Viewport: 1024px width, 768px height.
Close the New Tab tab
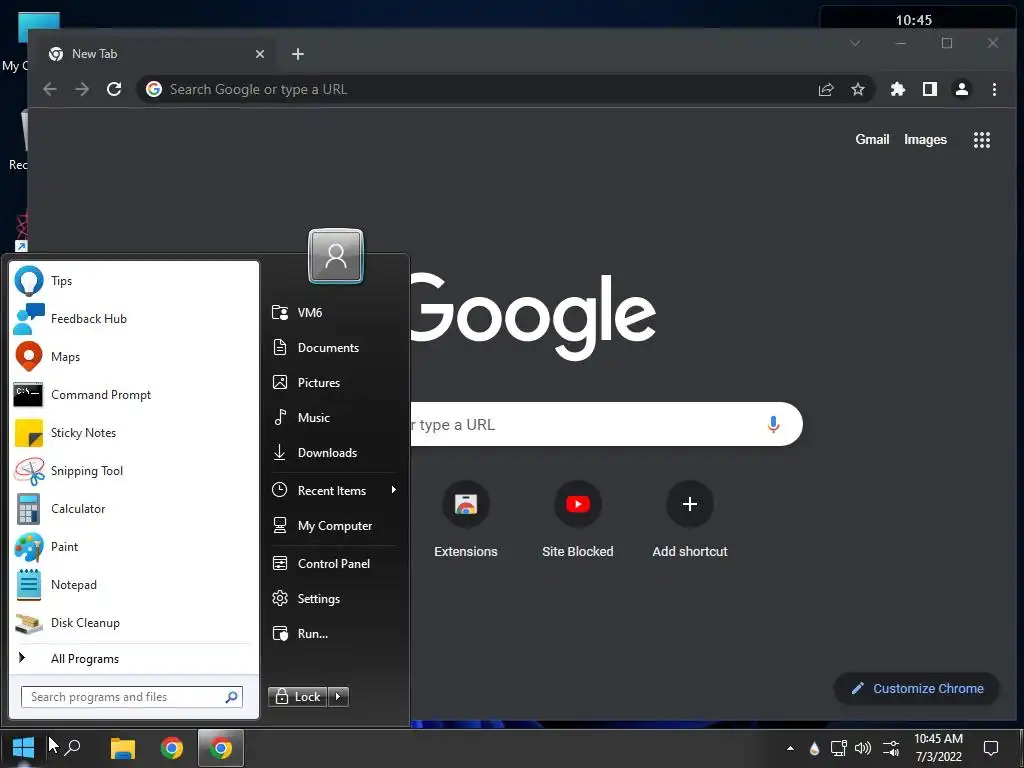point(260,54)
